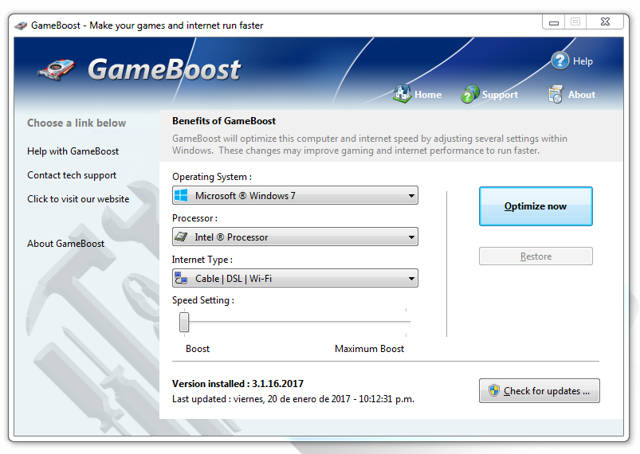Click Contact tech support link
Image resolution: width=640 pixels, height=454 pixels.
tap(72, 175)
